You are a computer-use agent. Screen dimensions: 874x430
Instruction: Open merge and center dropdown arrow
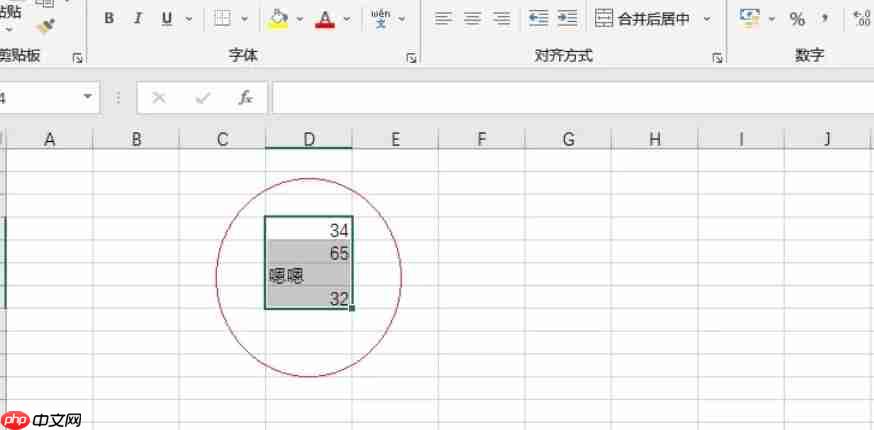[x=707, y=19]
